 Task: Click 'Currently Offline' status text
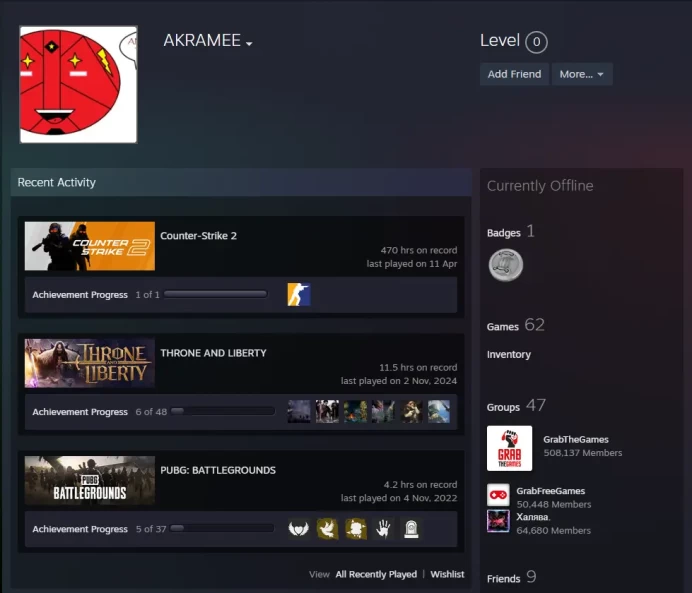point(540,186)
